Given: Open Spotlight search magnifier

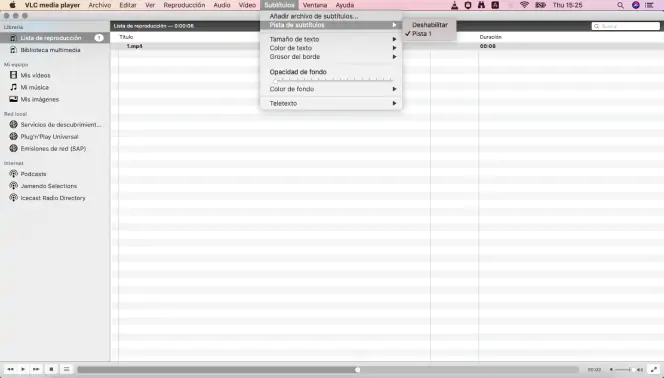Looking at the screenshot, I should (x=620, y=5).
